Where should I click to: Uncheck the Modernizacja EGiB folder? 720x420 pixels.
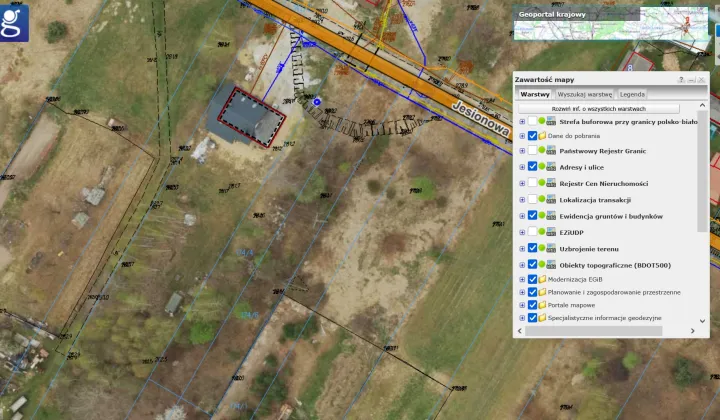pyautogui.click(x=532, y=279)
